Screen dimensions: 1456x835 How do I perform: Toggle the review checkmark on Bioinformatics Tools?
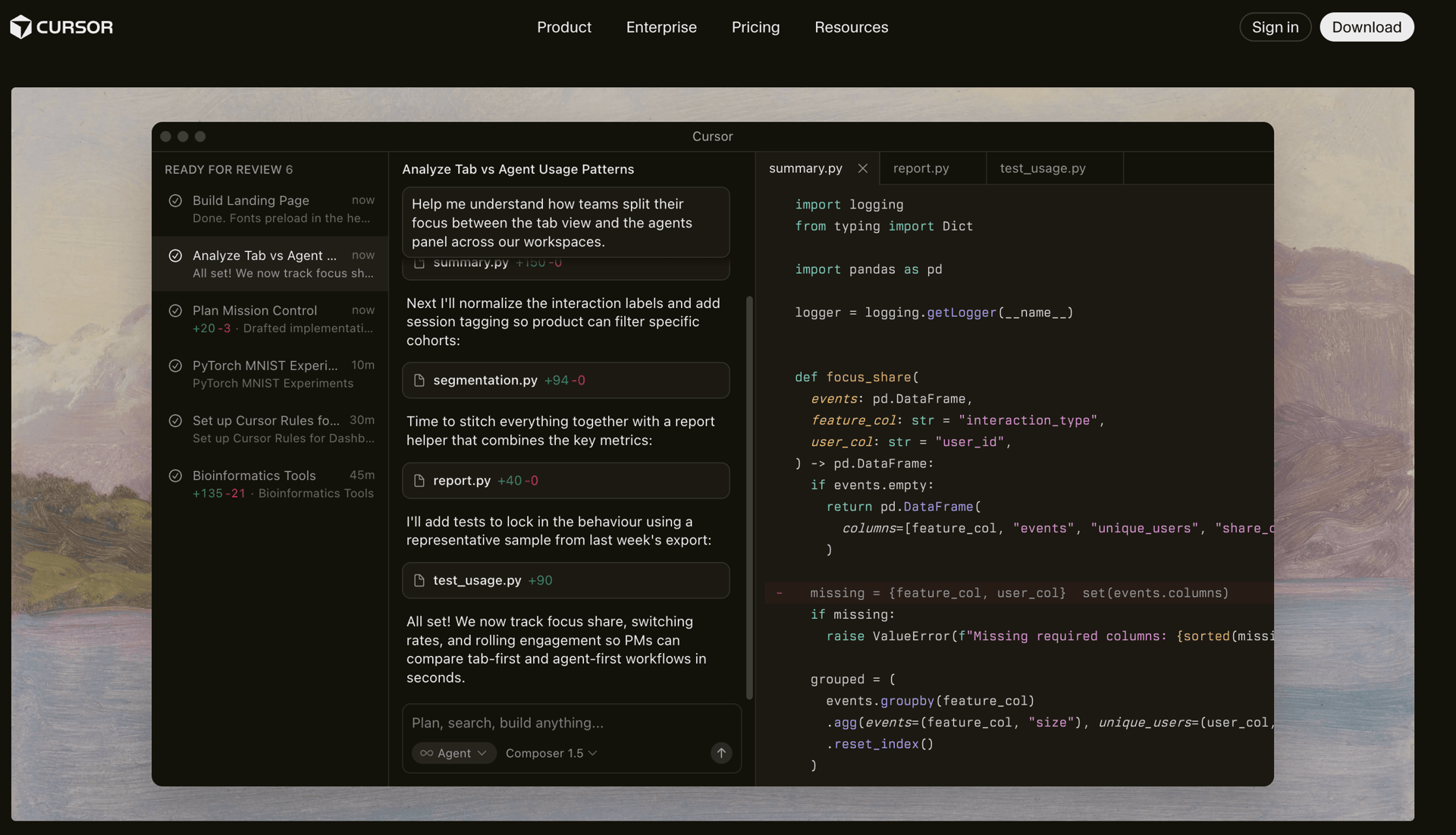[174, 476]
